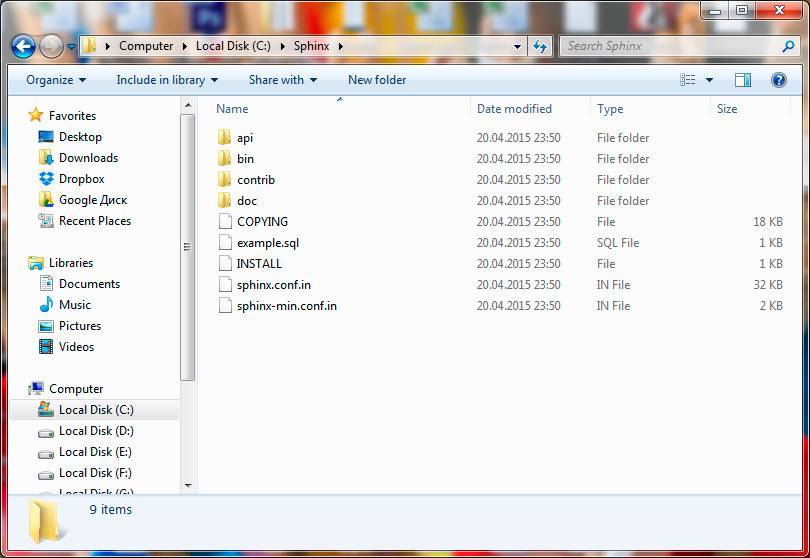
Task: Click the 9 items status text
Action: click(x=111, y=509)
